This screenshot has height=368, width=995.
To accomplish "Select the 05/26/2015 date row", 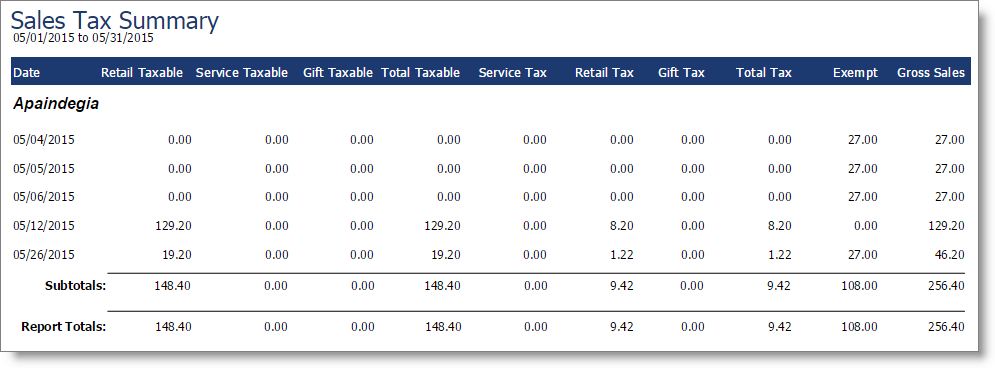I will click(x=489, y=255).
